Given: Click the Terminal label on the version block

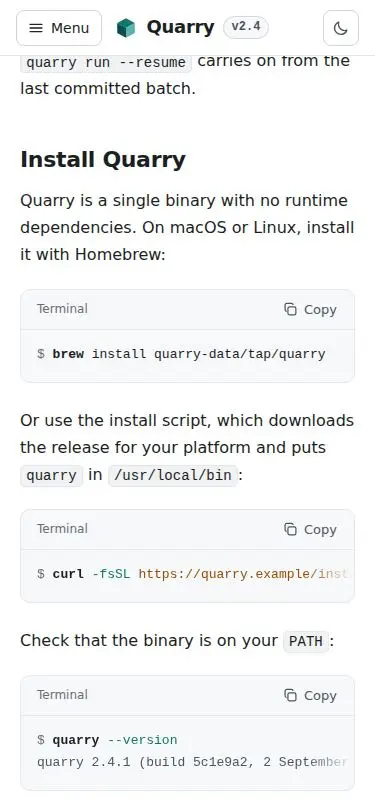Looking at the screenshot, I should coord(62,695).
